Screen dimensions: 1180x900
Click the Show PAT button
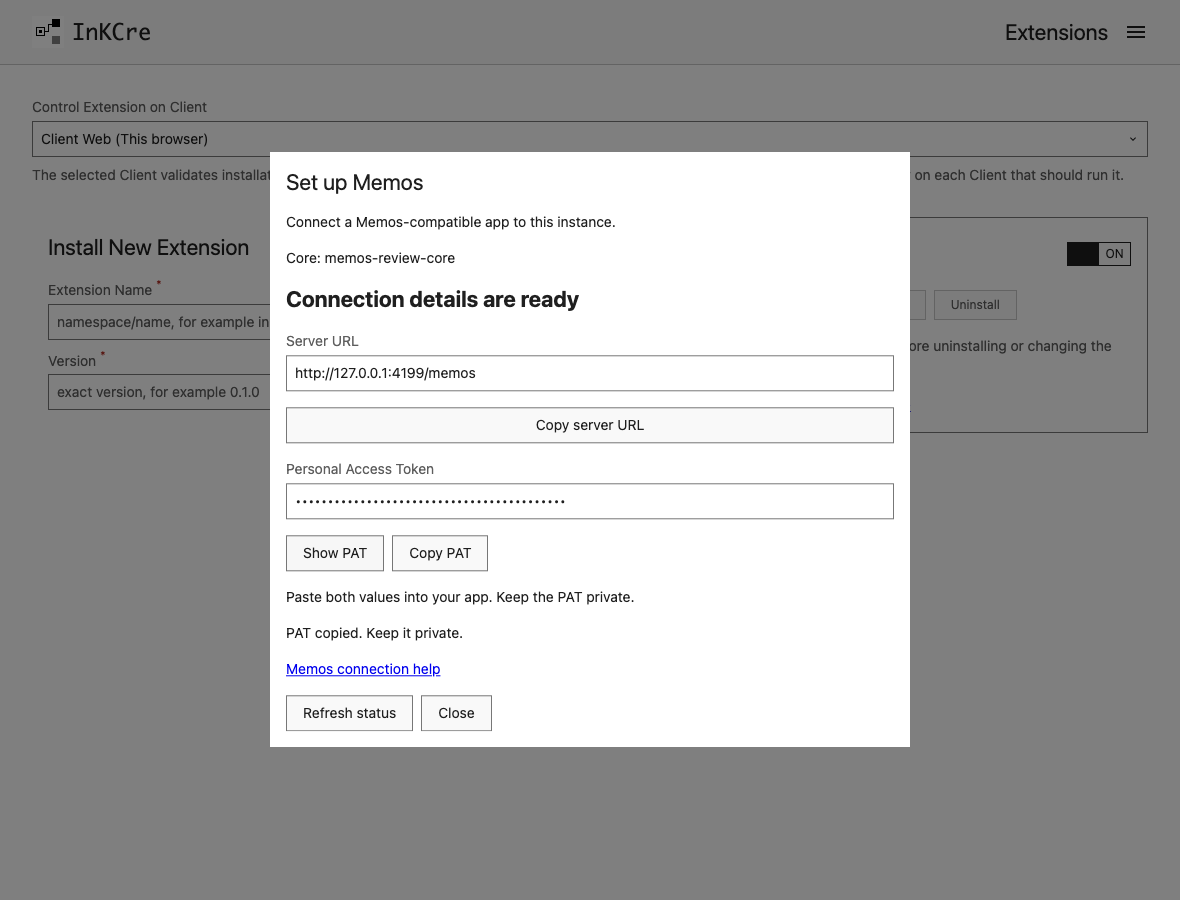pos(335,553)
